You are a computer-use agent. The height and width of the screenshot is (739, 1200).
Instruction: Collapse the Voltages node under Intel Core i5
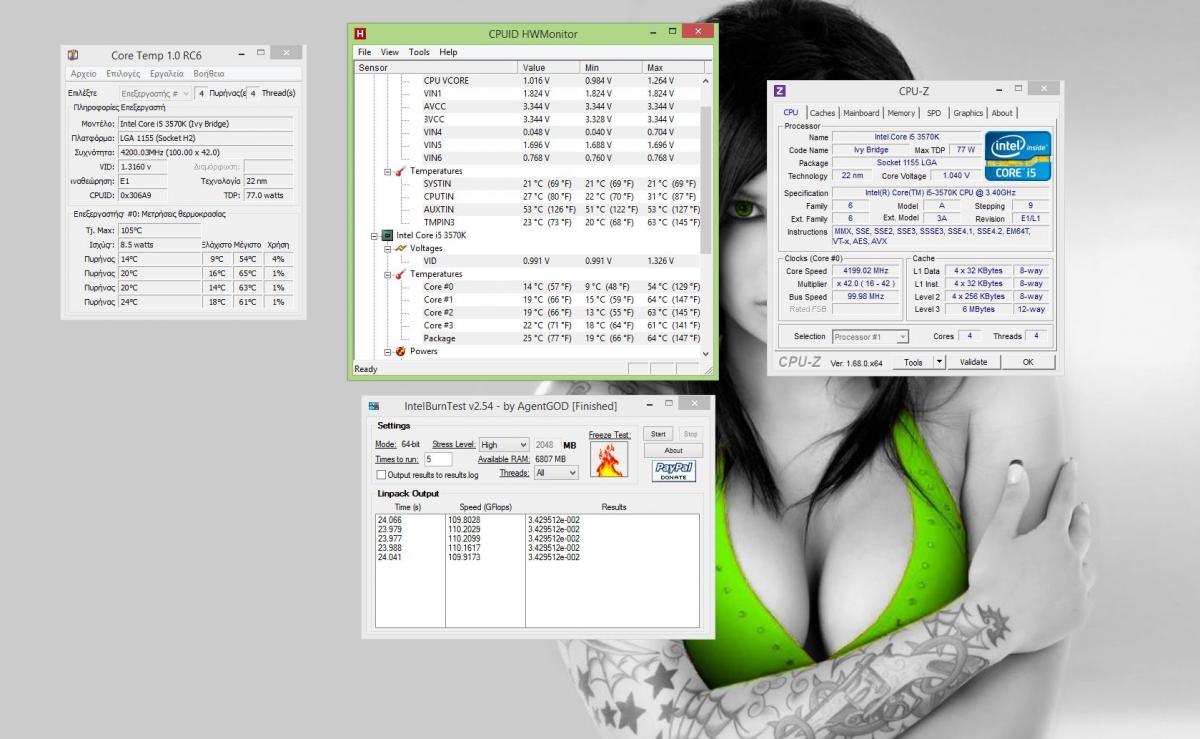click(387, 248)
